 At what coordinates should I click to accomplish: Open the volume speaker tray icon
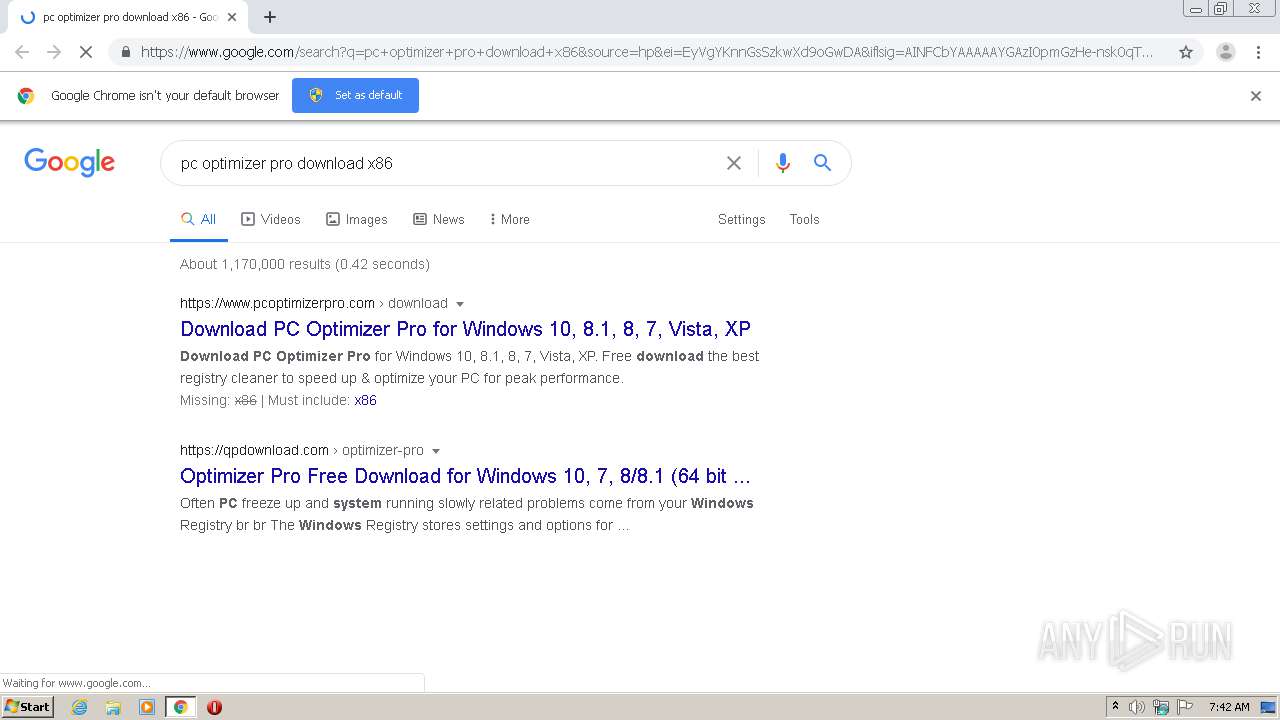point(1137,707)
